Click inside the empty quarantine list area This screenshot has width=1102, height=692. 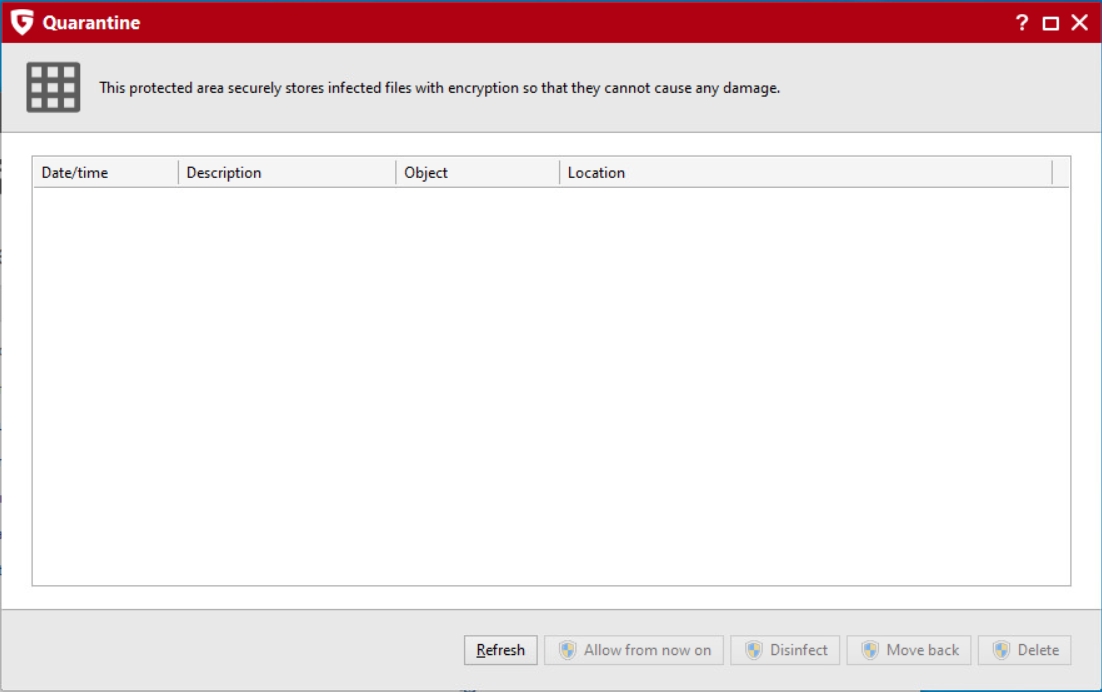[x=550, y=385]
